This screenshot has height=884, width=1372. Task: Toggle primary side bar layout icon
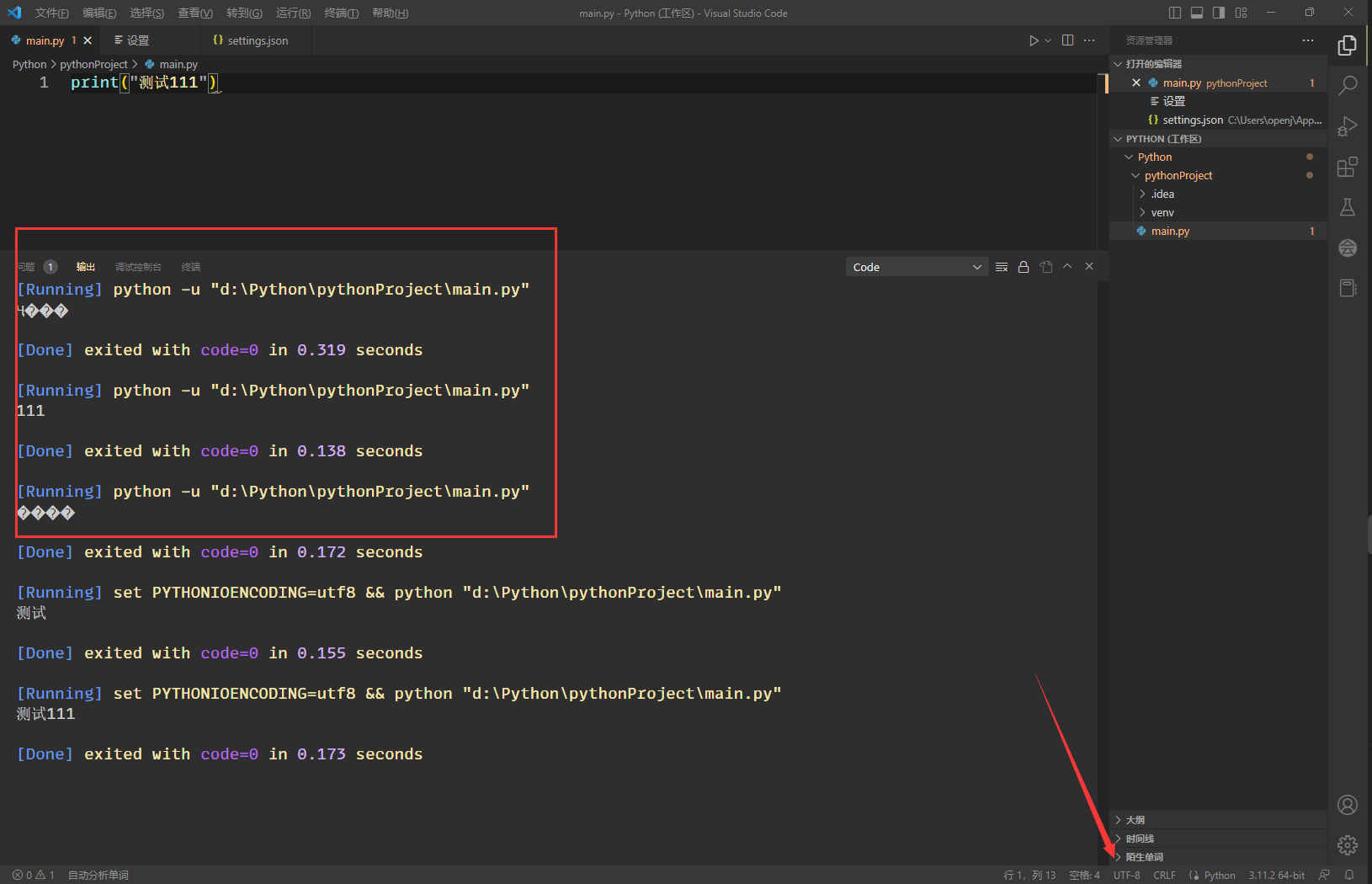click(x=1175, y=13)
